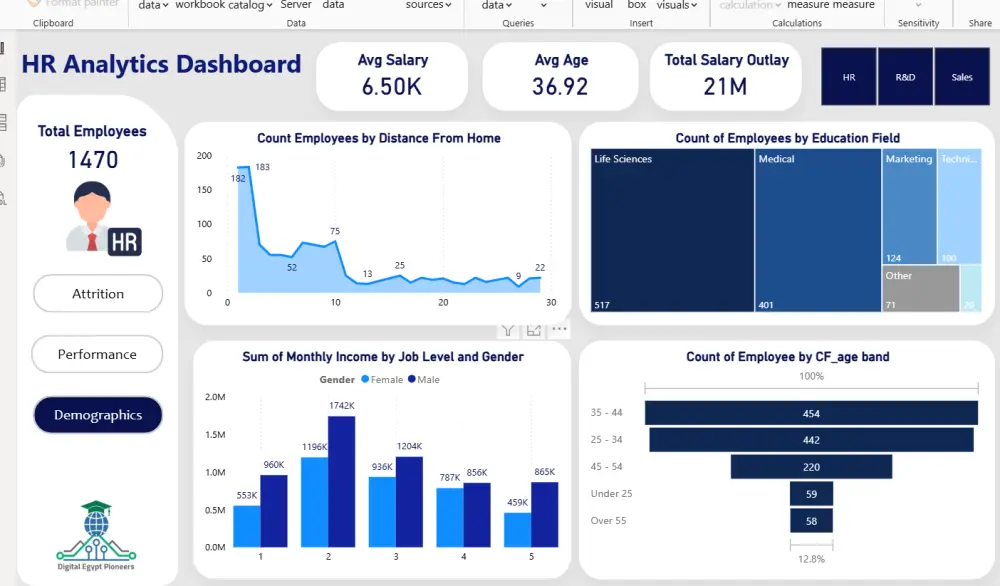
Task: Click the Male bar labeled 865K
Action: 545,515
